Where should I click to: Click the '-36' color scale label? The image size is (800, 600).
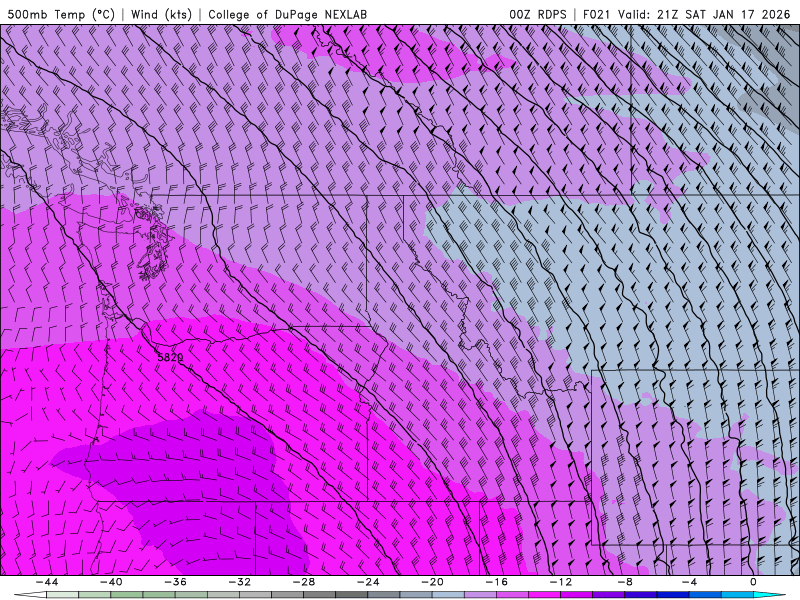(x=175, y=582)
